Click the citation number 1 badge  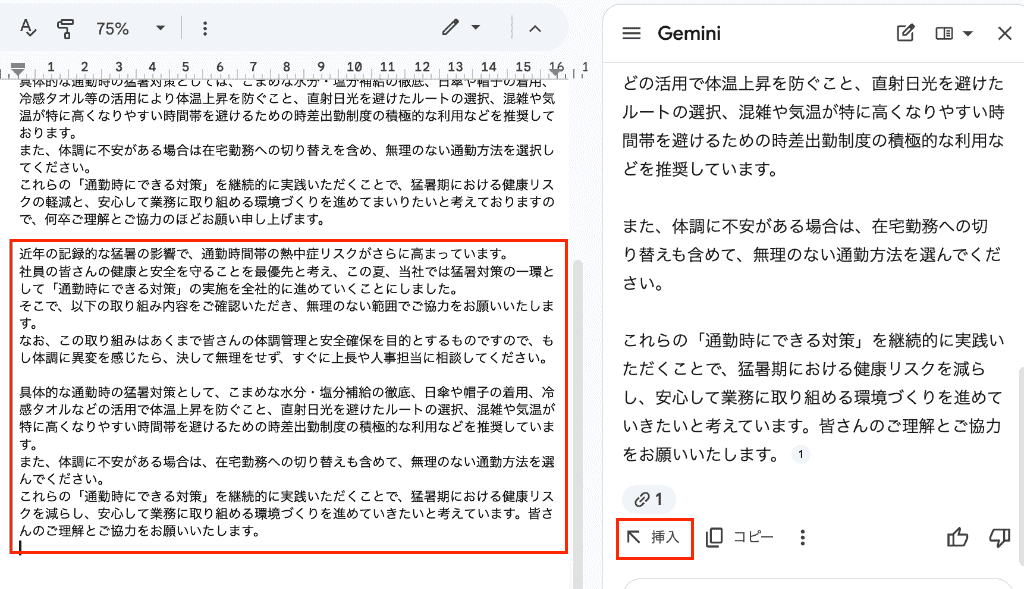(801, 454)
